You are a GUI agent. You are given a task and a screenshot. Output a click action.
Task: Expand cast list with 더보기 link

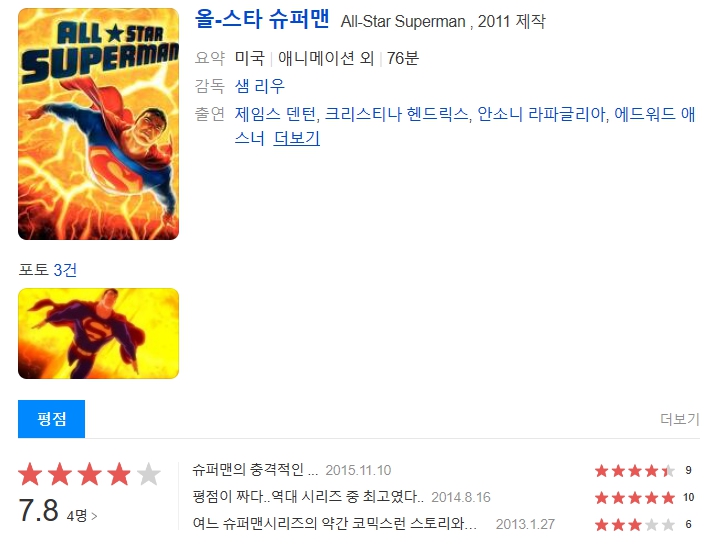[x=297, y=138]
